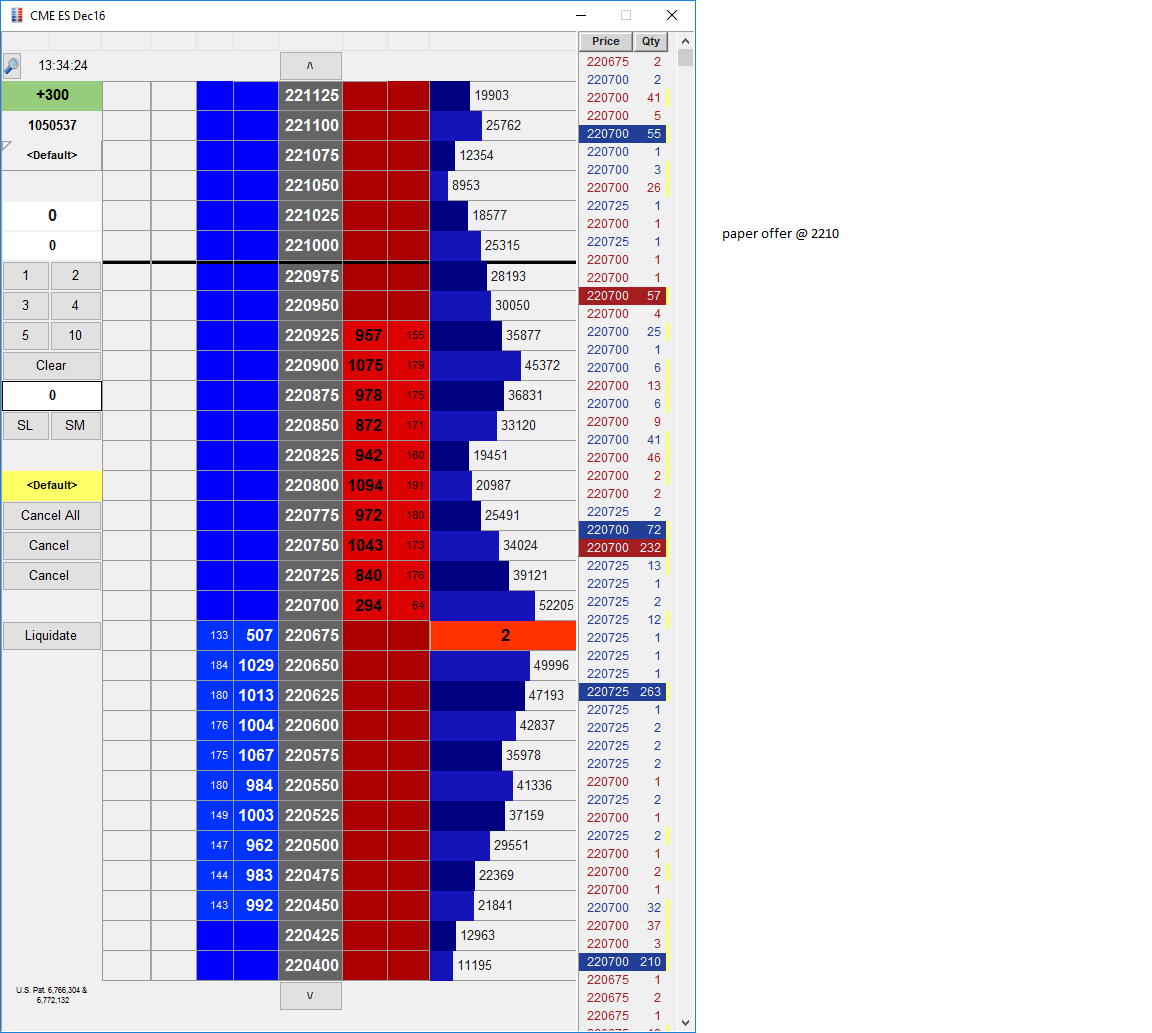
Task: Focus the order quantity input field
Action: click(52, 395)
